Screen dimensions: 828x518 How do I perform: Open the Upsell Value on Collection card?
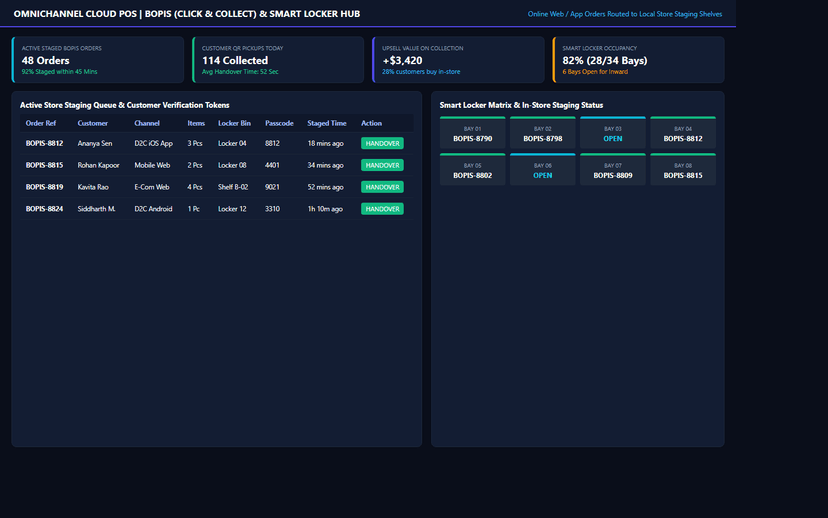tap(458, 60)
